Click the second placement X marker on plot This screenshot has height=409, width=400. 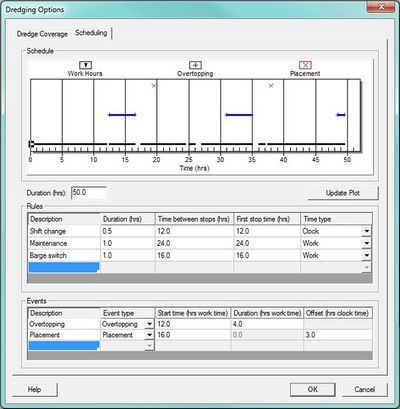(x=271, y=86)
